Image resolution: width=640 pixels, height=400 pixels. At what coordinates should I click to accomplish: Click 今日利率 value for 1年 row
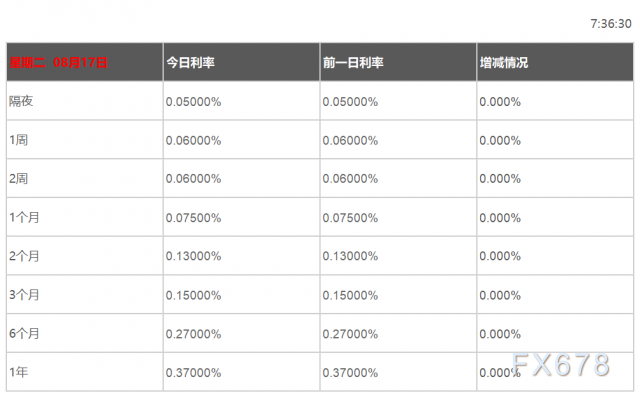click(194, 372)
